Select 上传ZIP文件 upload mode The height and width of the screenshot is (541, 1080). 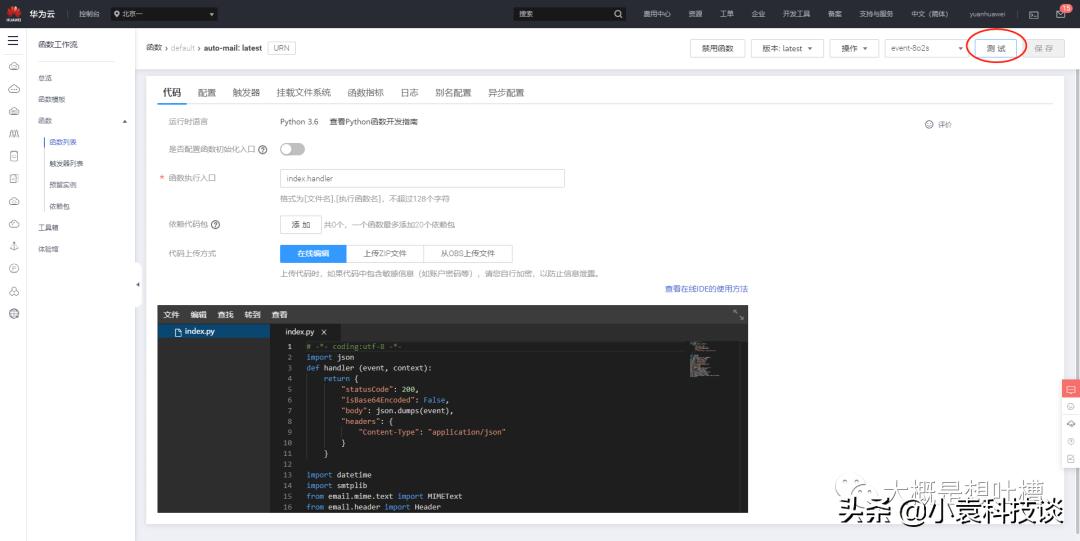pos(384,254)
